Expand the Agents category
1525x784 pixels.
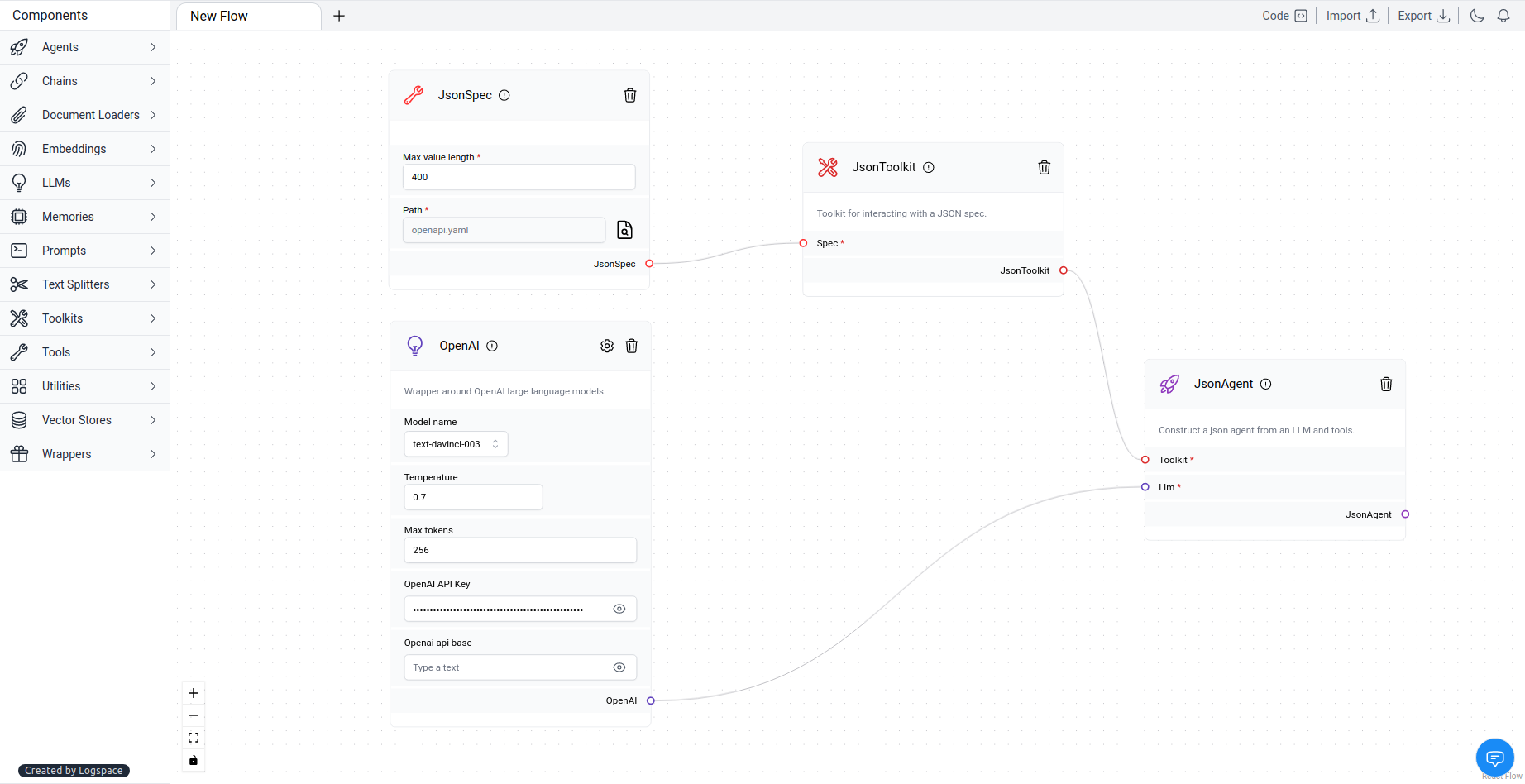(x=84, y=47)
